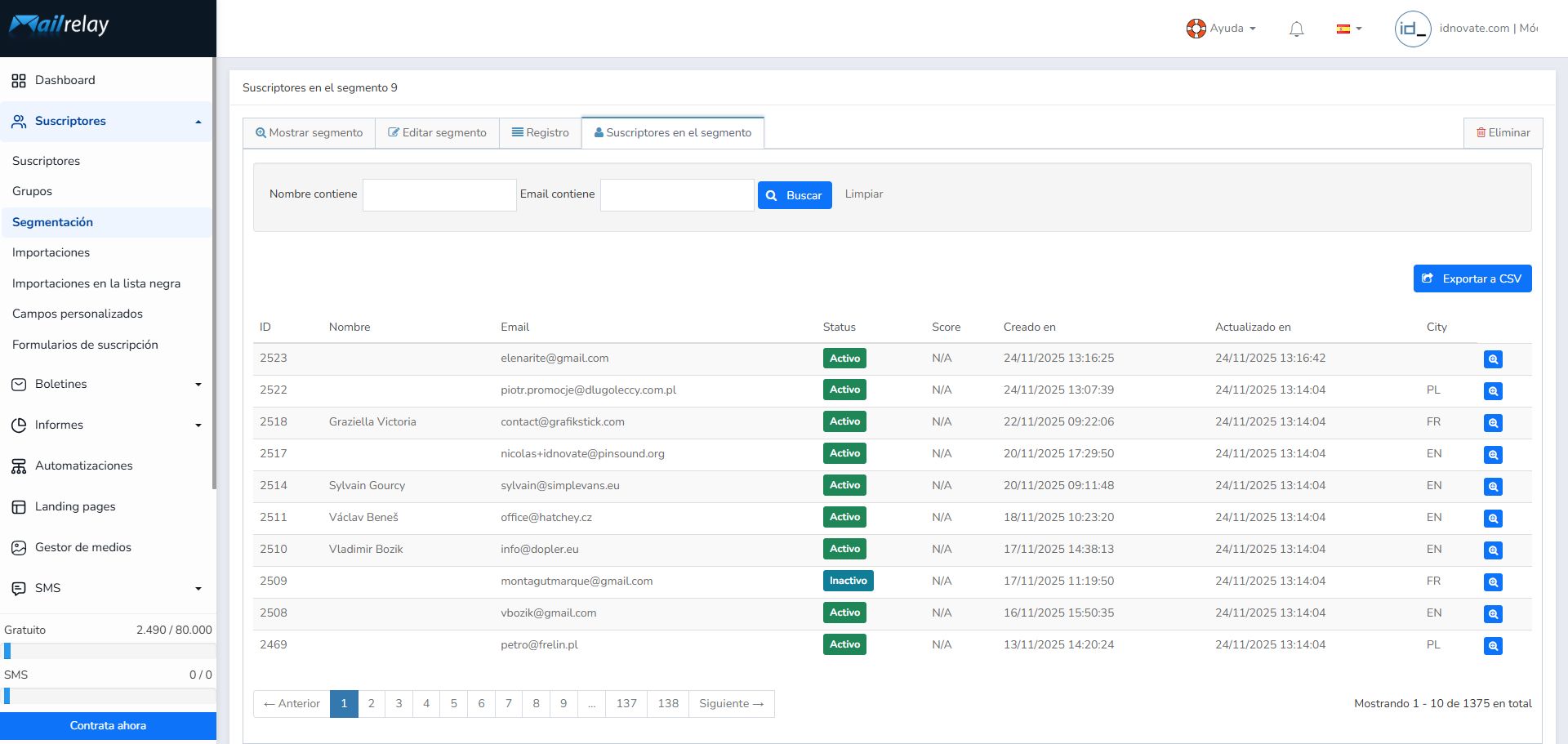The width and height of the screenshot is (1568, 744).
Task: Open the Registro tab
Action: coord(540,133)
